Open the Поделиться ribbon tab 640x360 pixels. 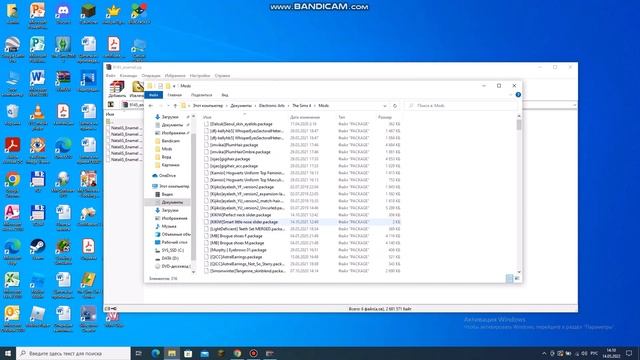201,95
